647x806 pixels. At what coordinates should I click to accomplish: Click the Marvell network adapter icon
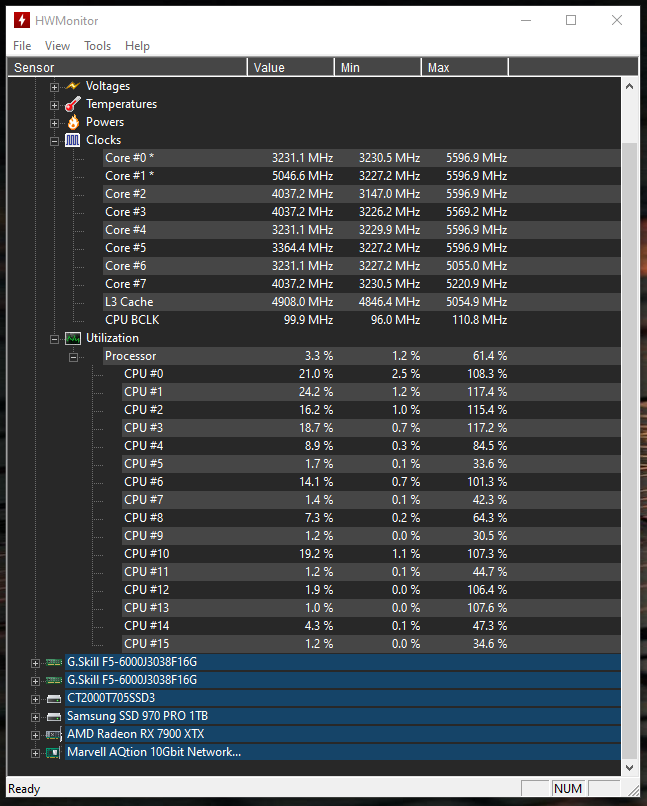point(53,753)
